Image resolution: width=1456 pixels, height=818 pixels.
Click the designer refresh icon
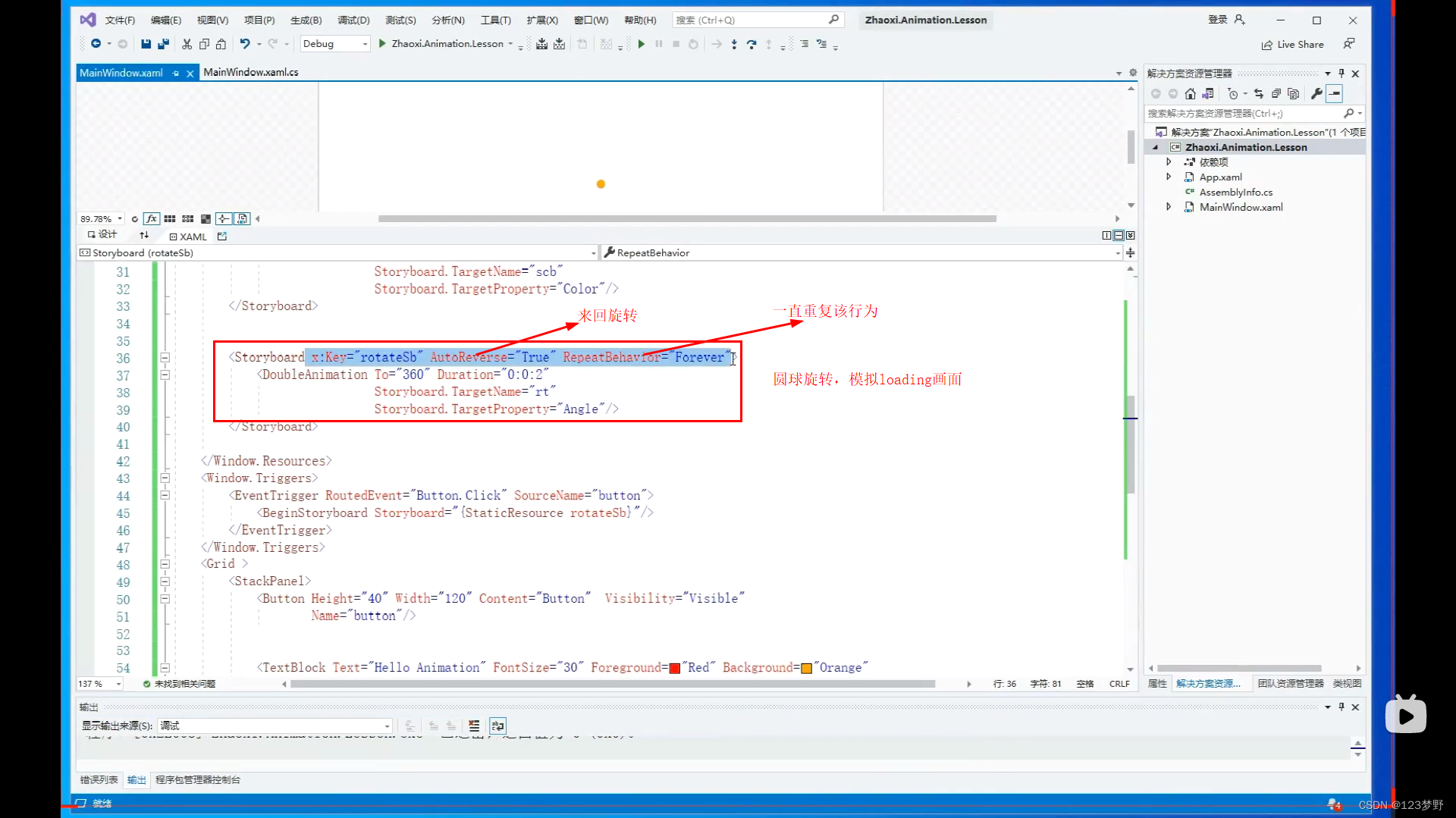(135, 218)
